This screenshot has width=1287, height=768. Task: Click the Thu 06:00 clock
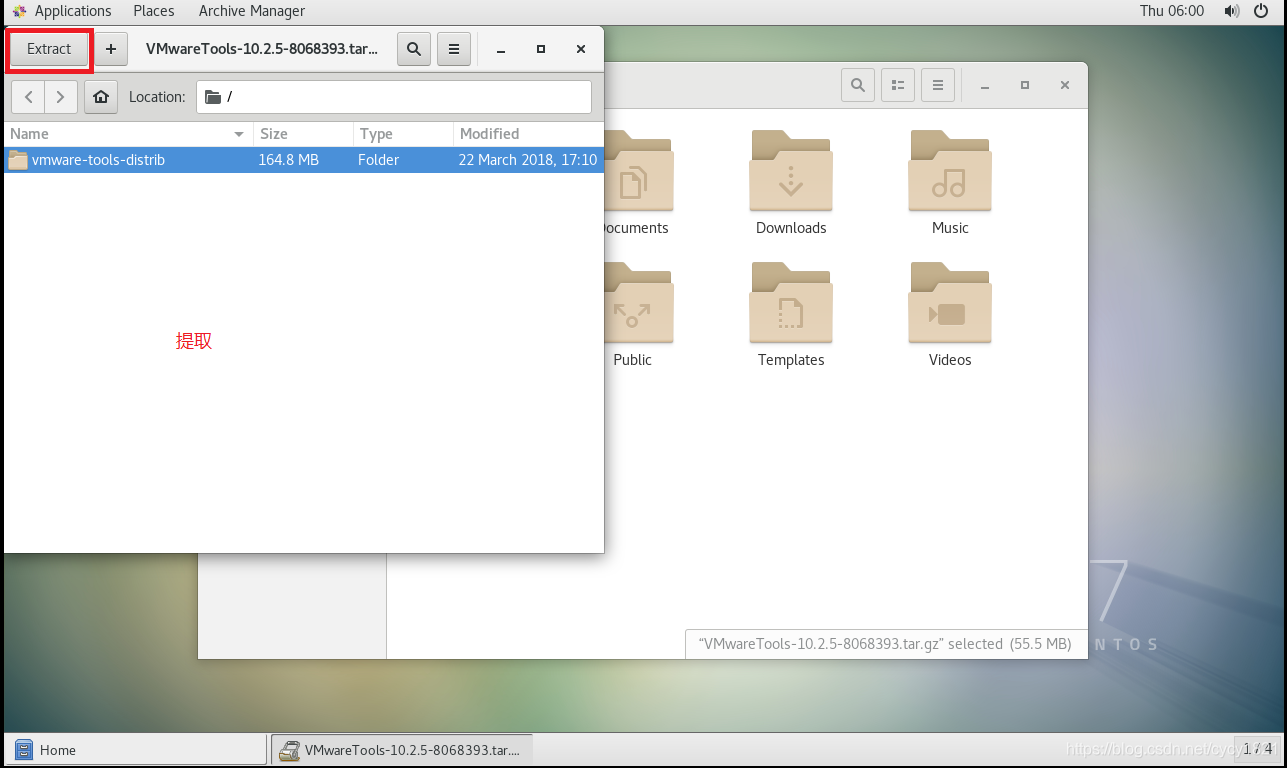1172,11
